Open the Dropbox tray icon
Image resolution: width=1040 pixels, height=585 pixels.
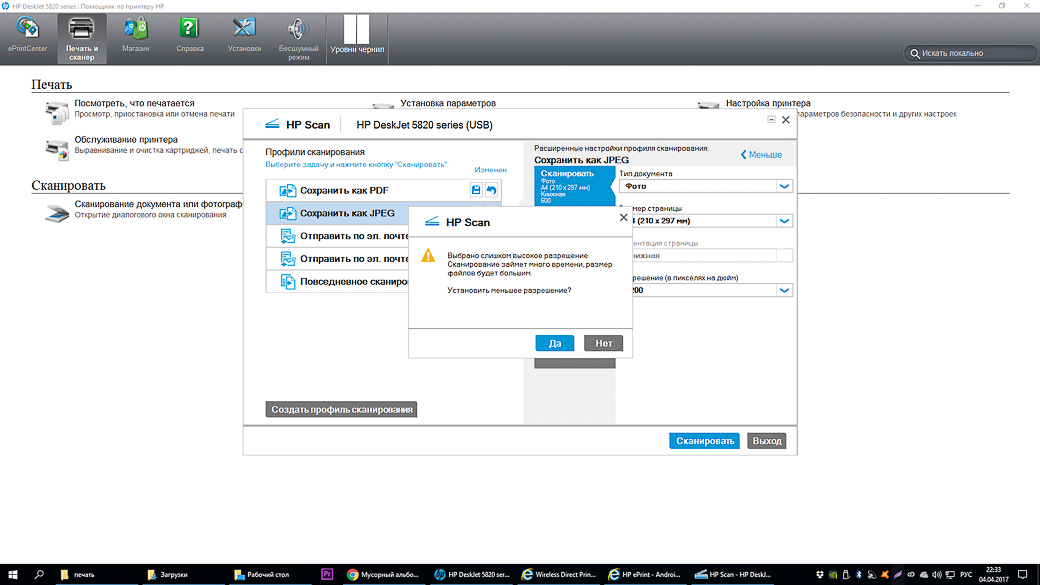click(x=820, y=574)
